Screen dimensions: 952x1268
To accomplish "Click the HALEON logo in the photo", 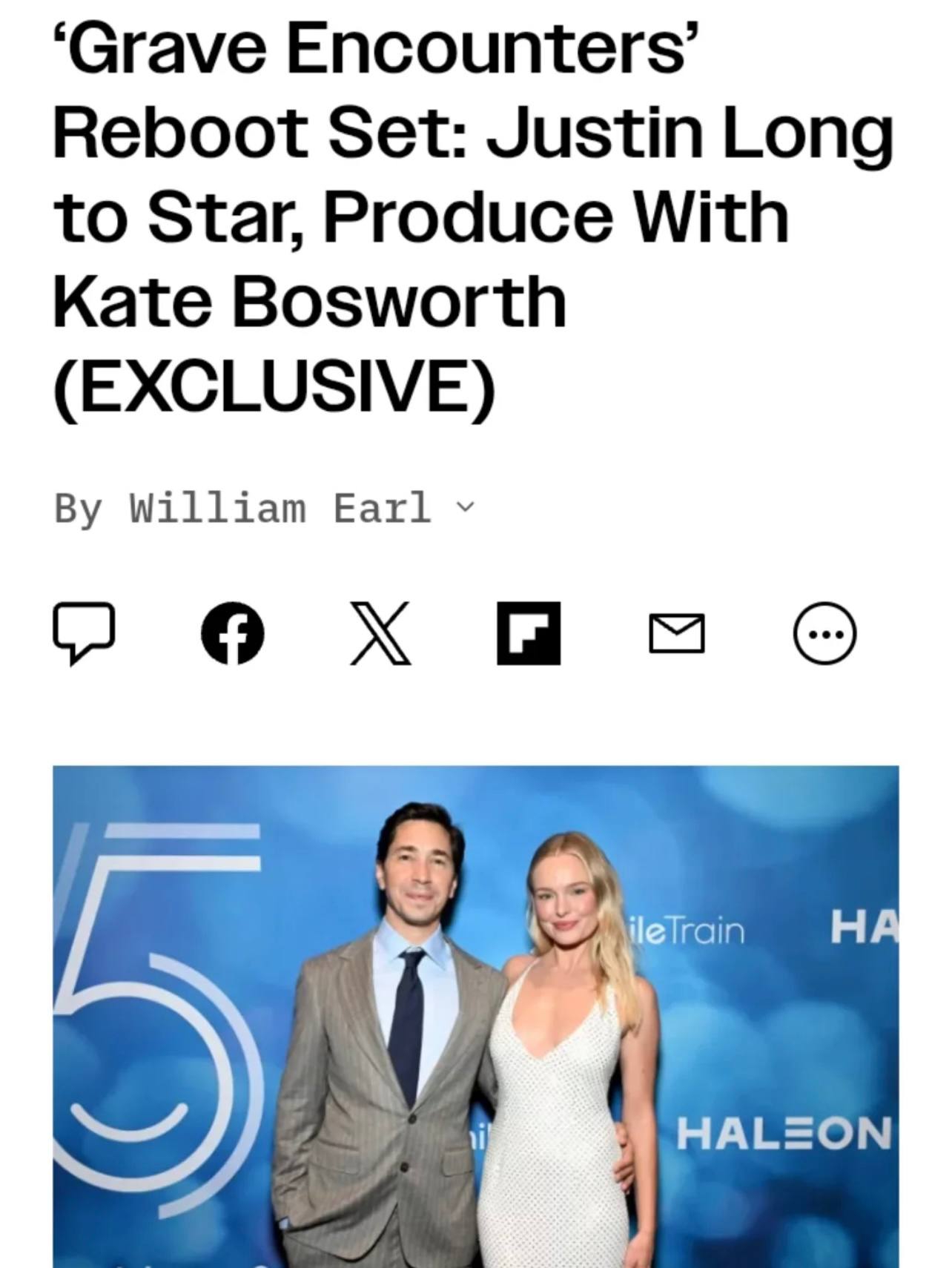I will (784, 1133).
